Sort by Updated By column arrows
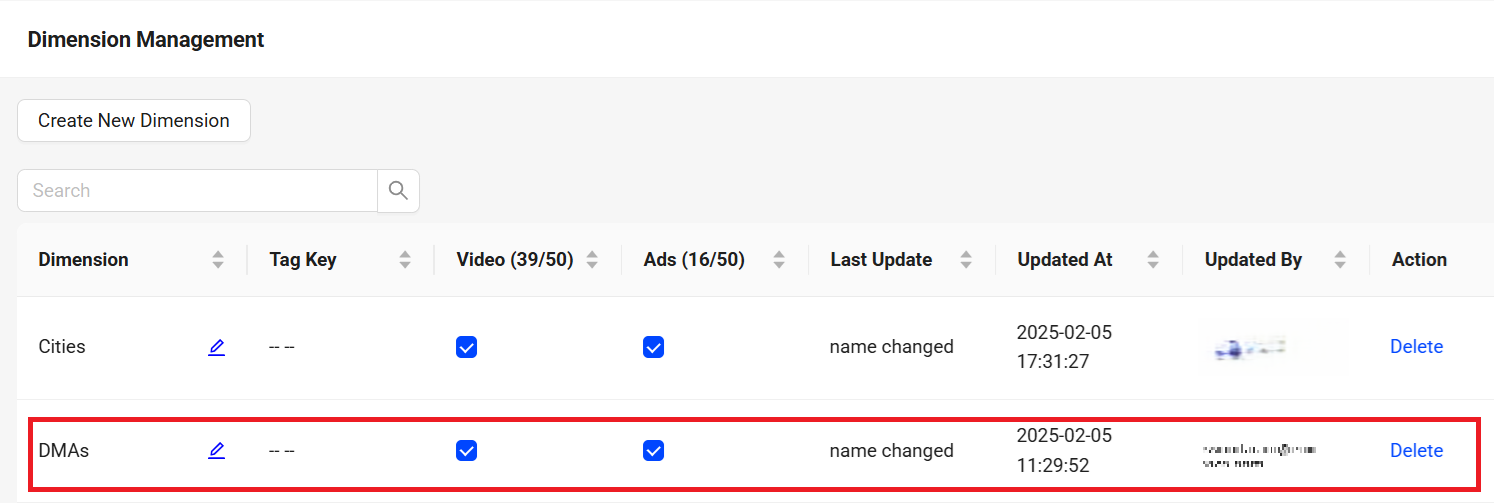The width and height of the screenshot is (1494, 503). tap(1340, 260)
